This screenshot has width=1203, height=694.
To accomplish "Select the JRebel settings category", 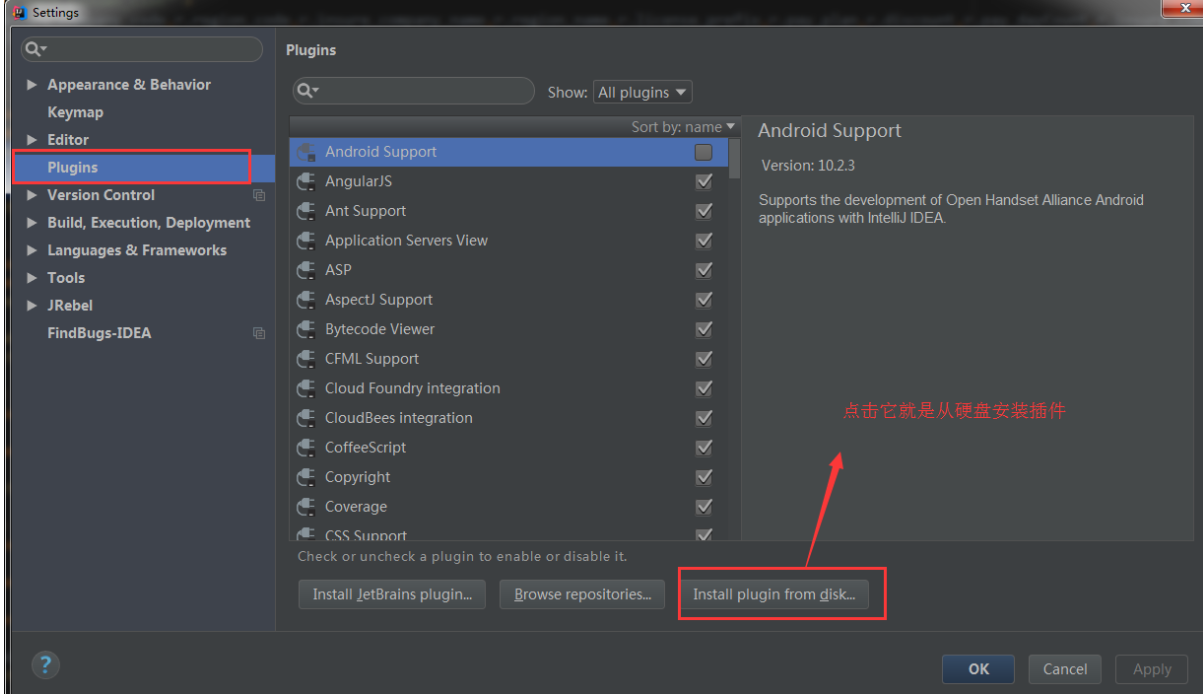I will 70,305.
